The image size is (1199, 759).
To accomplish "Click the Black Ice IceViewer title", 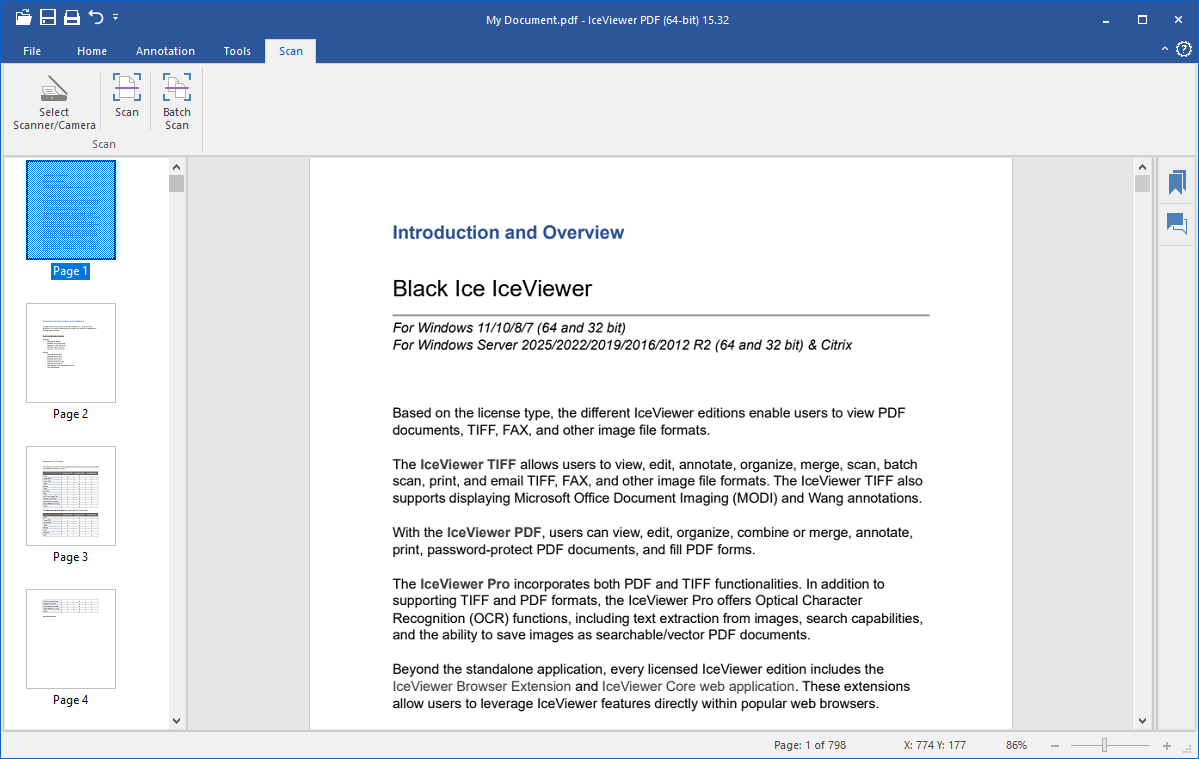I will coord(492,288).
